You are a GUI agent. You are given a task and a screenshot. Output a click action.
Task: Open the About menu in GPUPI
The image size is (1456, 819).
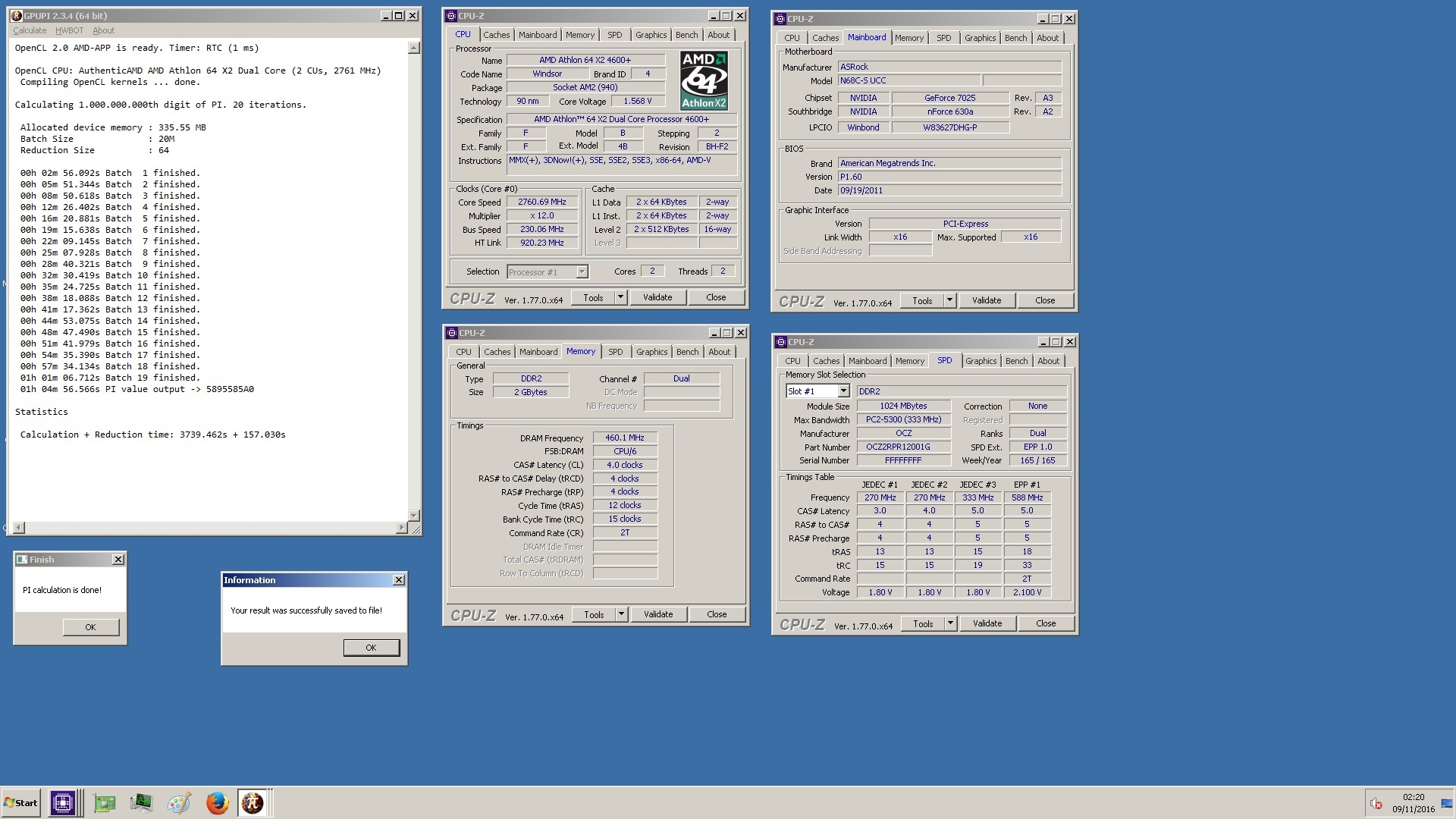coord(103,31)
